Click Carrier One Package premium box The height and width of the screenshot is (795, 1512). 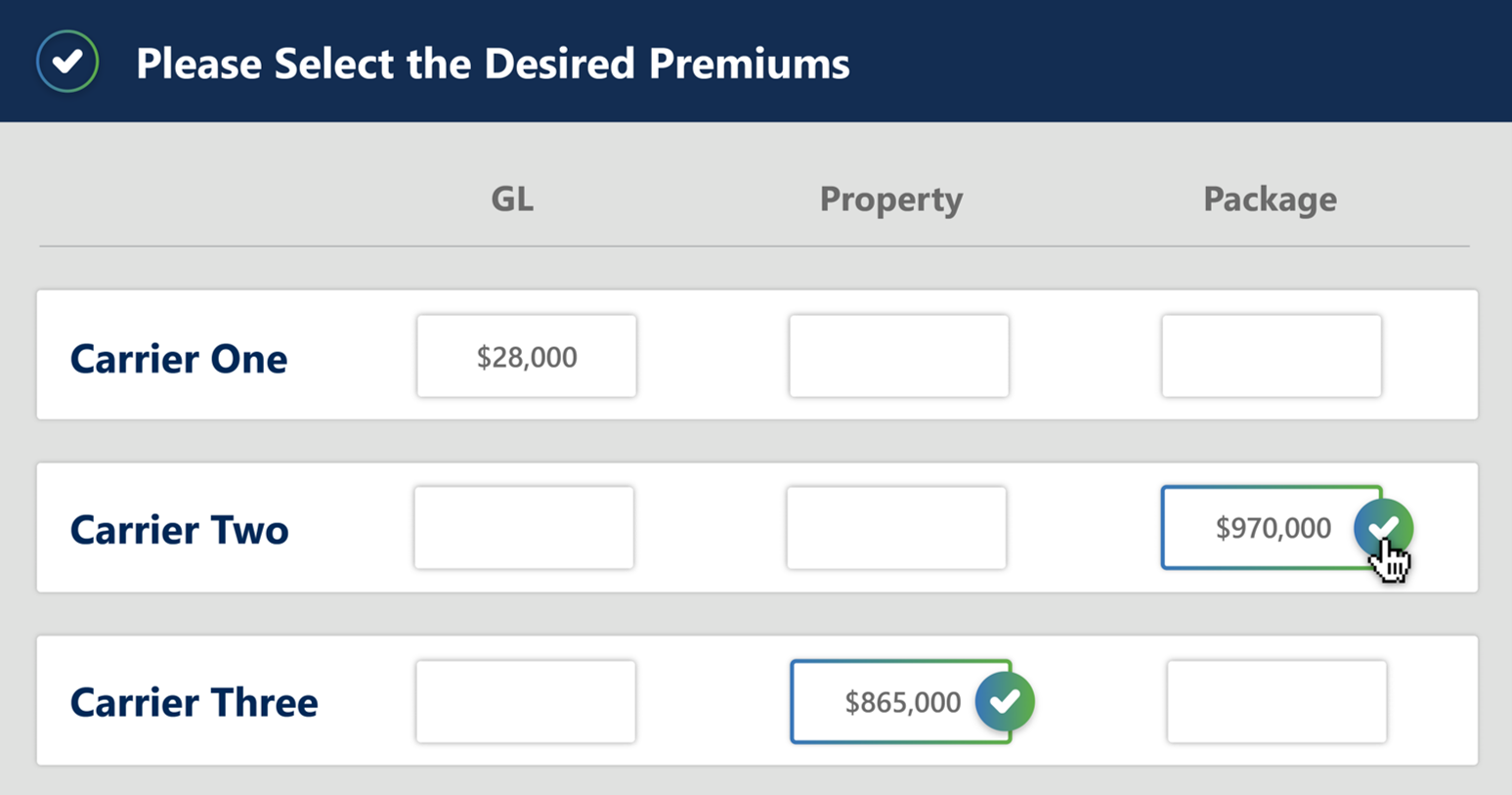pos(1271,356)
